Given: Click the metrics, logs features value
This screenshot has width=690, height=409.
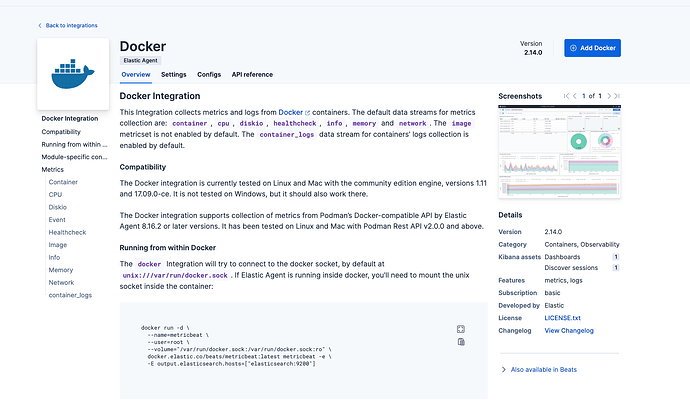Looking at the screenshot, I should pyautogui.click(x=563, y=280).
